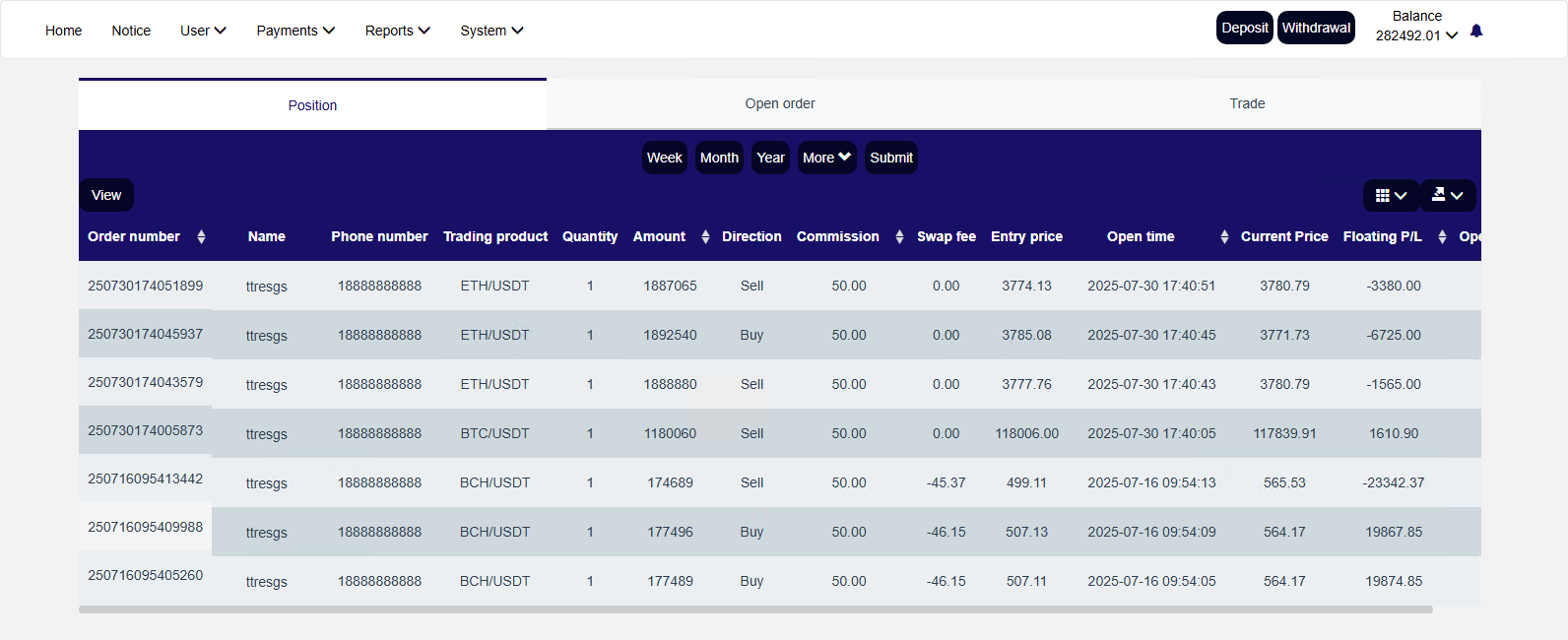Switch to the Open order tab
The height and width of the screenshot is (640, 1568).
tap(779, 103)
